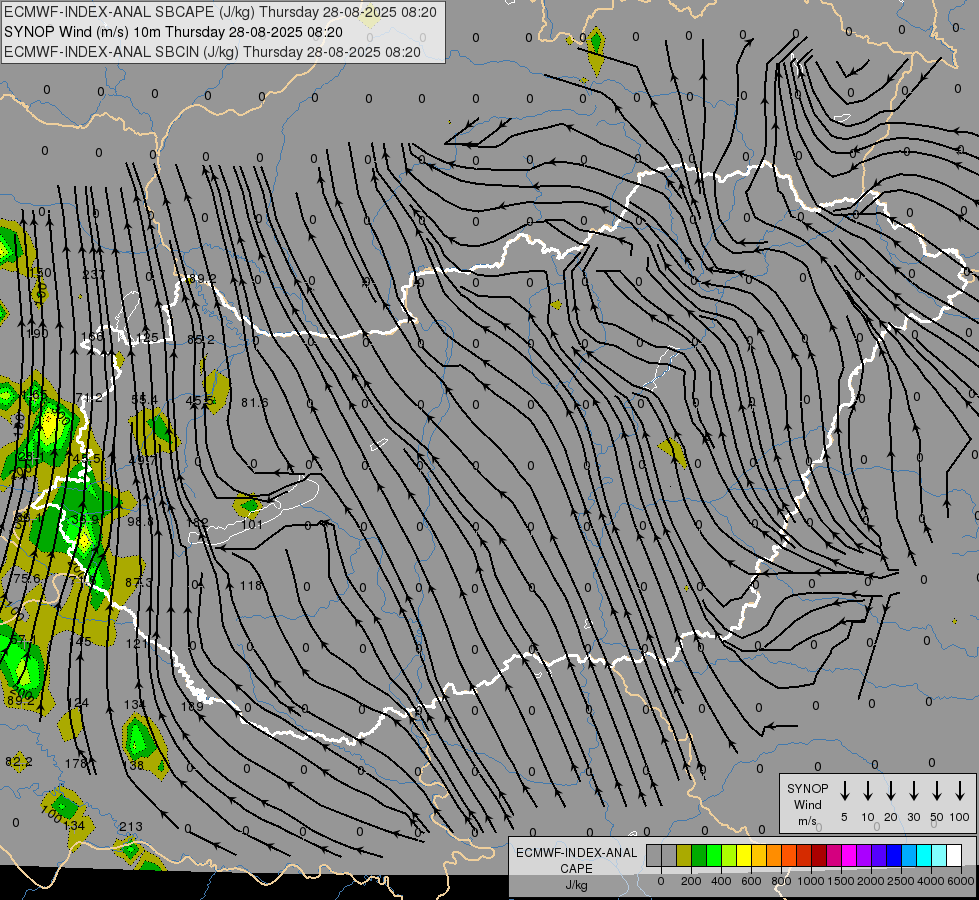Choose the dark red CAPE swatch right of 1000

[819, 855]
